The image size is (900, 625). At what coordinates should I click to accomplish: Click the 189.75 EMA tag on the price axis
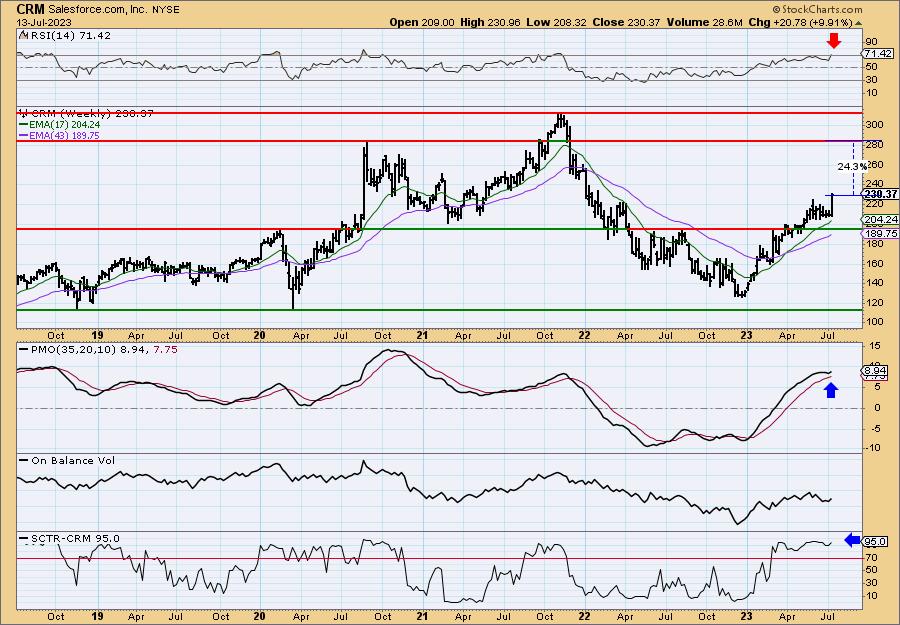tap(880, 234)
